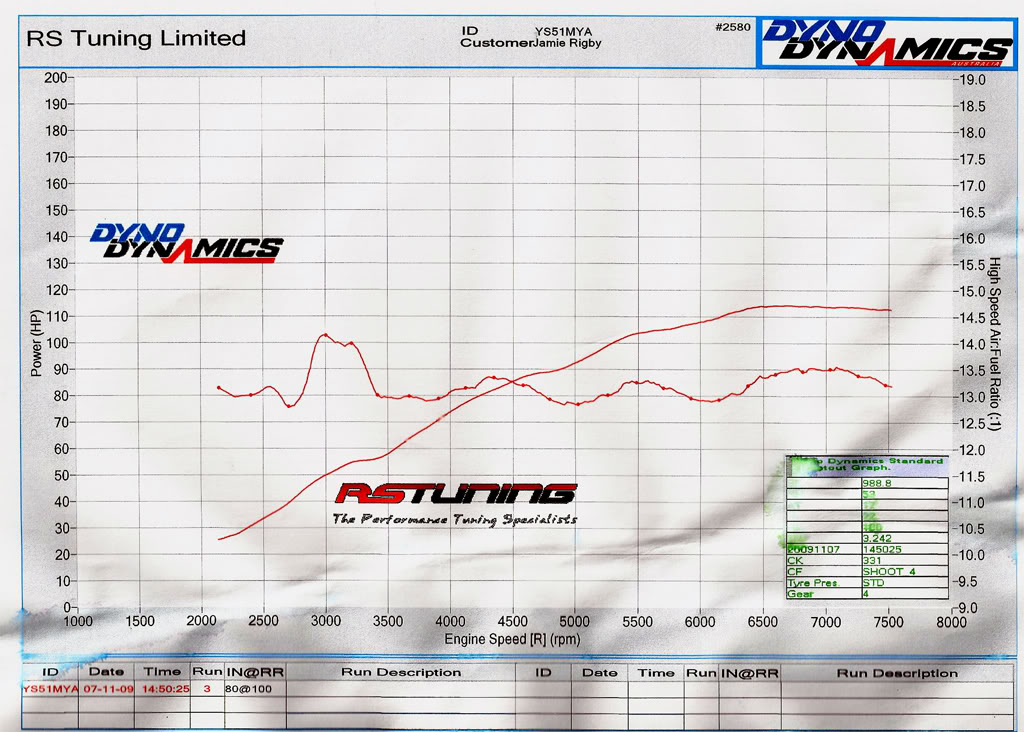Click the Dyno Dynamics logo inside the chart
Viewport: 1024px width, 732px height.
click(187, 243)
